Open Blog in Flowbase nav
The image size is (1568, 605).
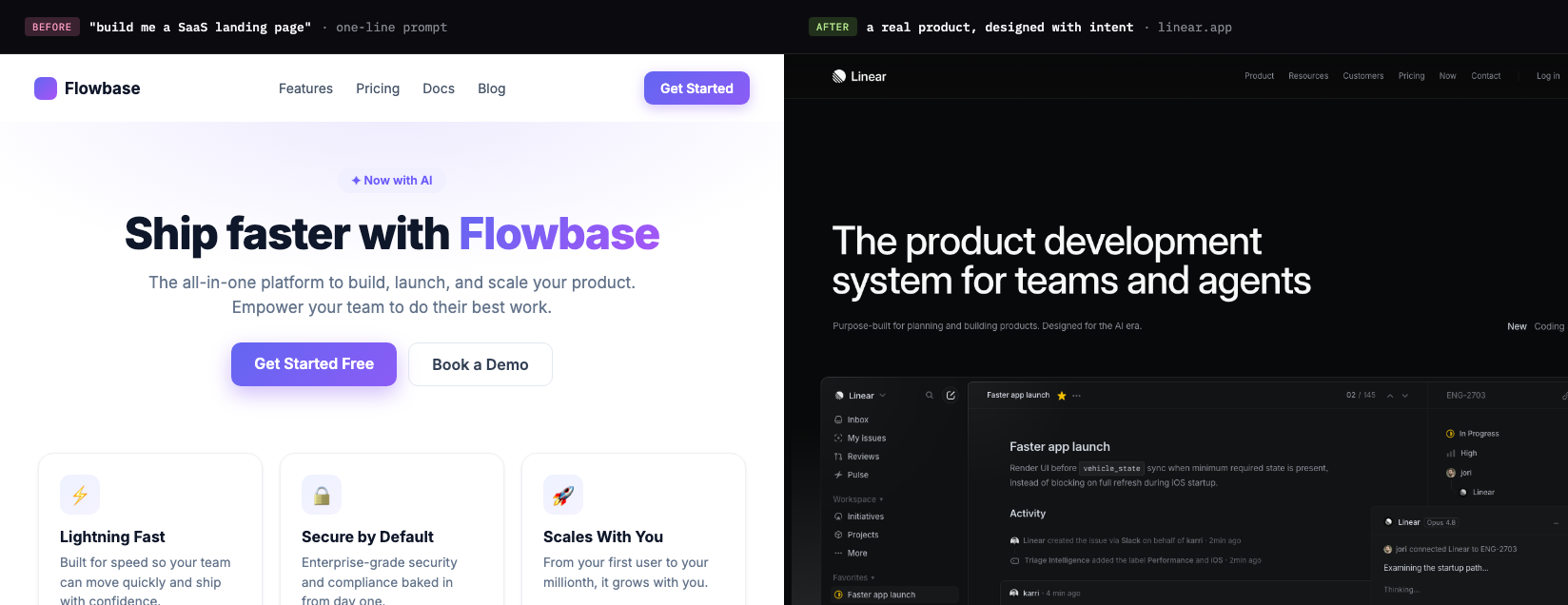(492, 88)
